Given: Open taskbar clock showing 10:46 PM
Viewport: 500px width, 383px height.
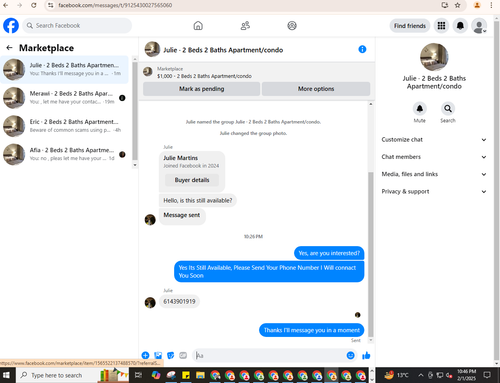Looking at the screenshot, I should (x=466, y=375).
